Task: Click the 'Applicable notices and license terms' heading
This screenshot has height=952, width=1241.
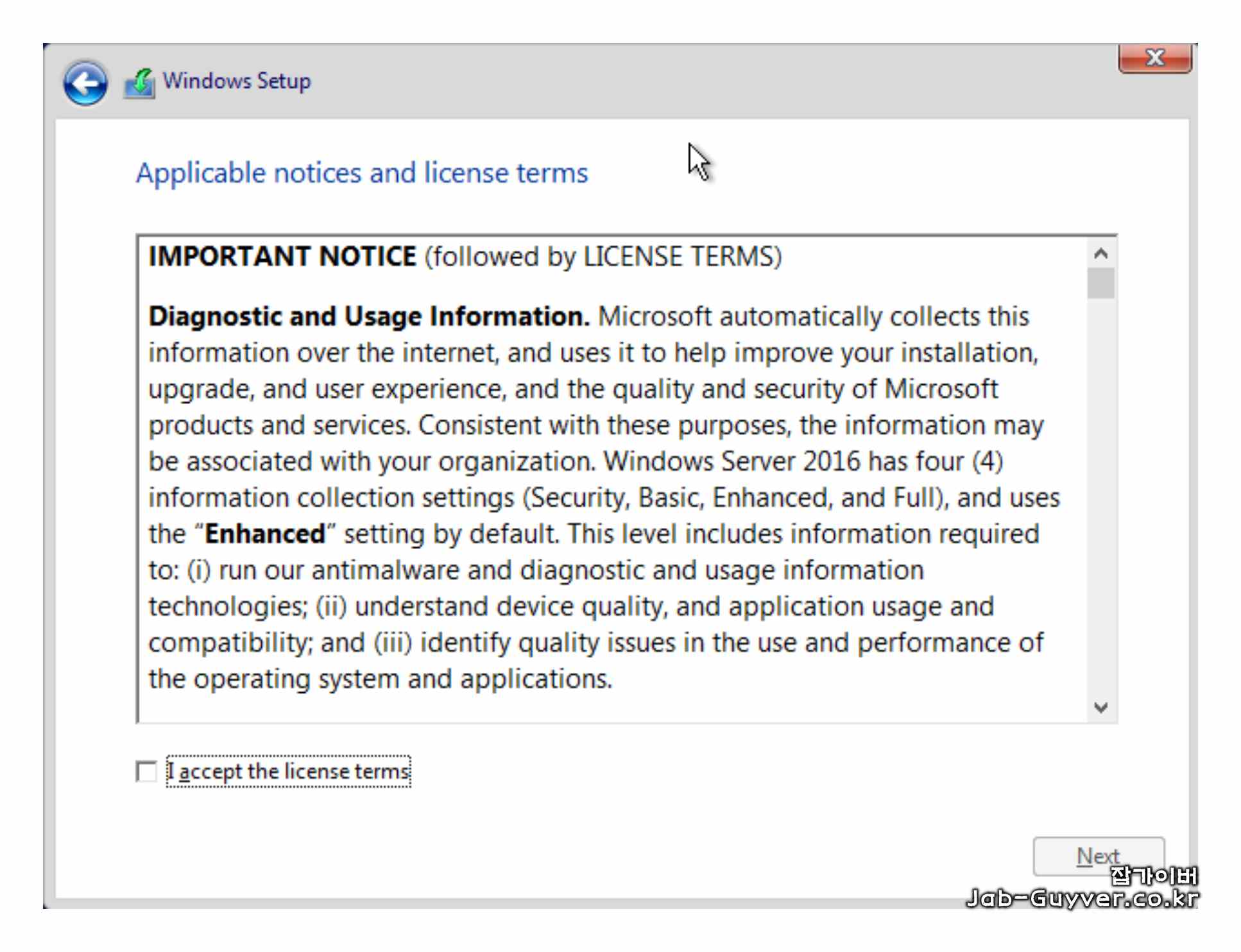Action: pyautogui.click(x=362, y=173)
